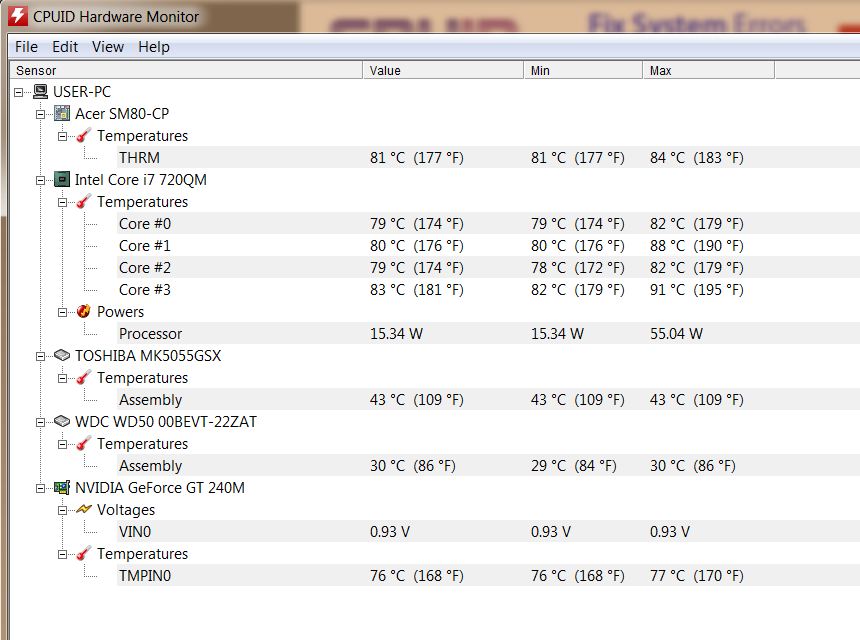Collapse the Intel Core i7 720QM node

[41, 180]
